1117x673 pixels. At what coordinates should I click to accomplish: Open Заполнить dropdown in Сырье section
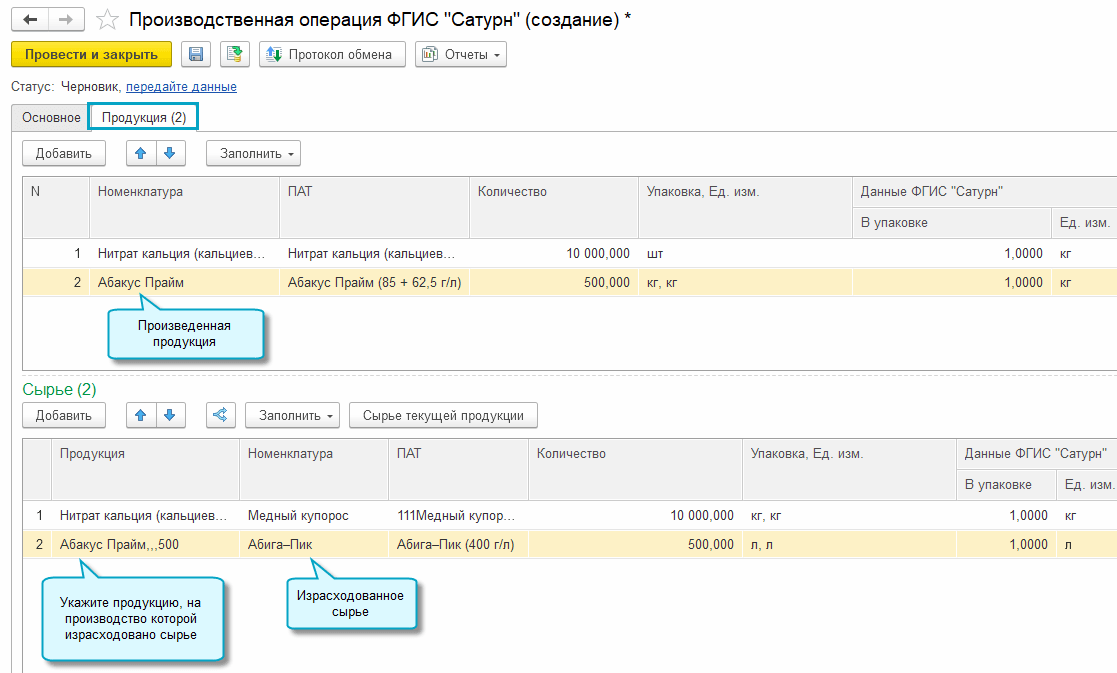coord(293,415)
